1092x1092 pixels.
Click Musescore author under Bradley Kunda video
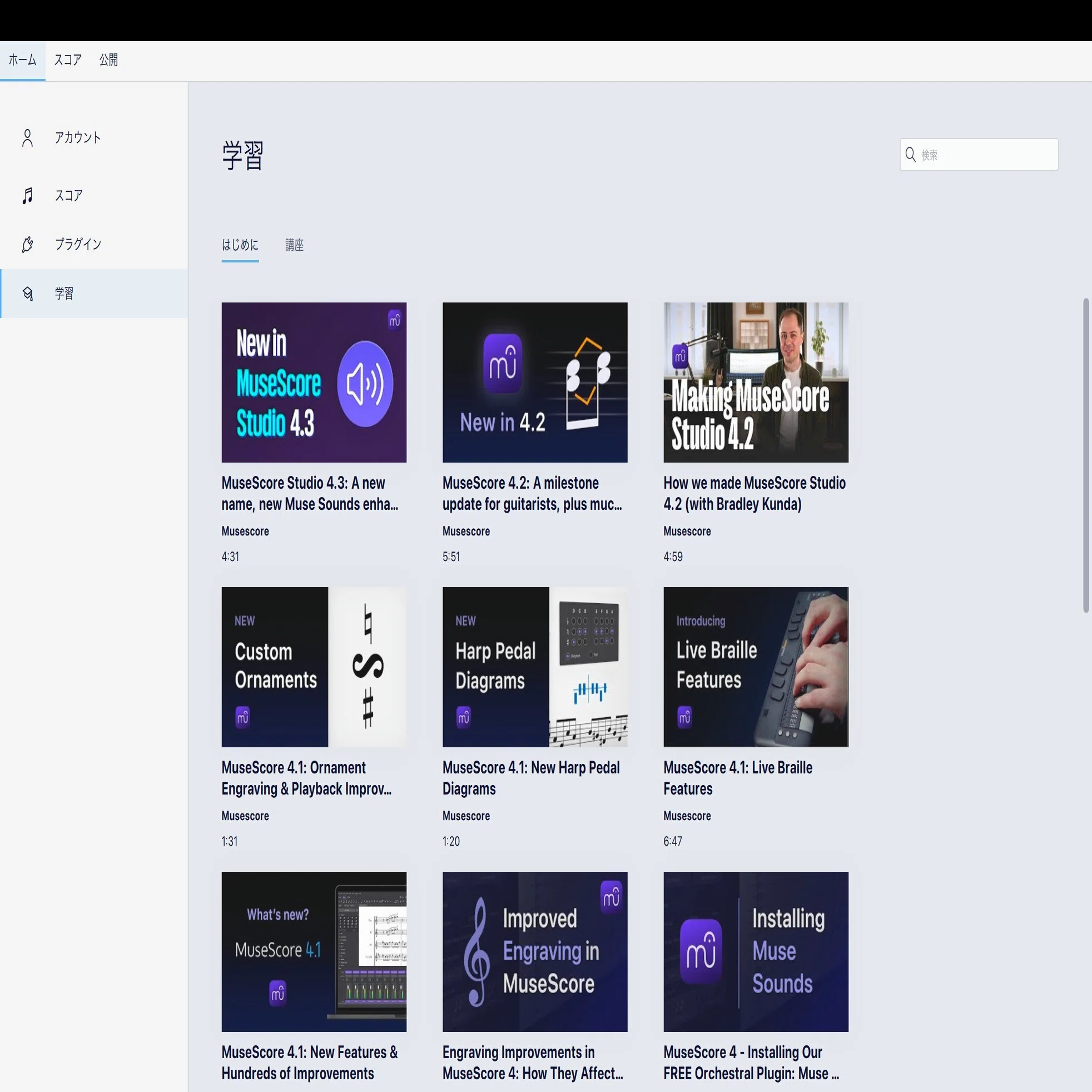click(687, 532)
